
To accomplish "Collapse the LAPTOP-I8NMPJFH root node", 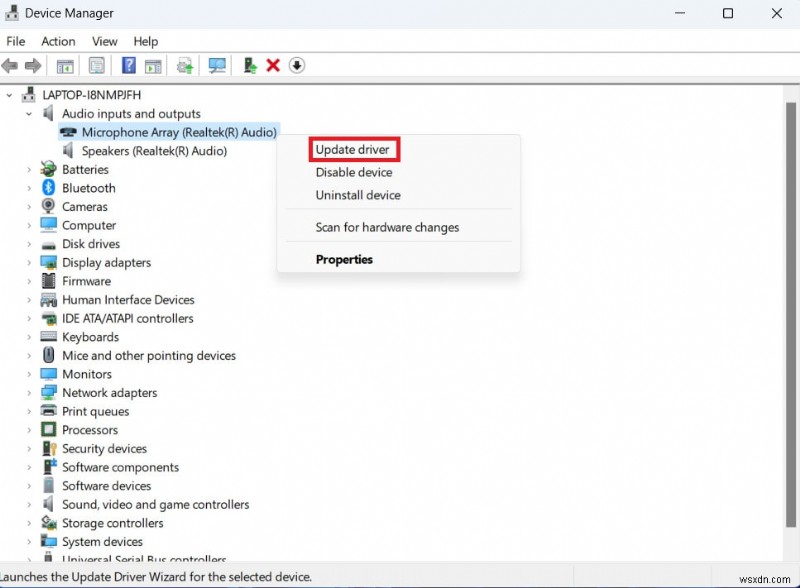I will click(9, 95).
